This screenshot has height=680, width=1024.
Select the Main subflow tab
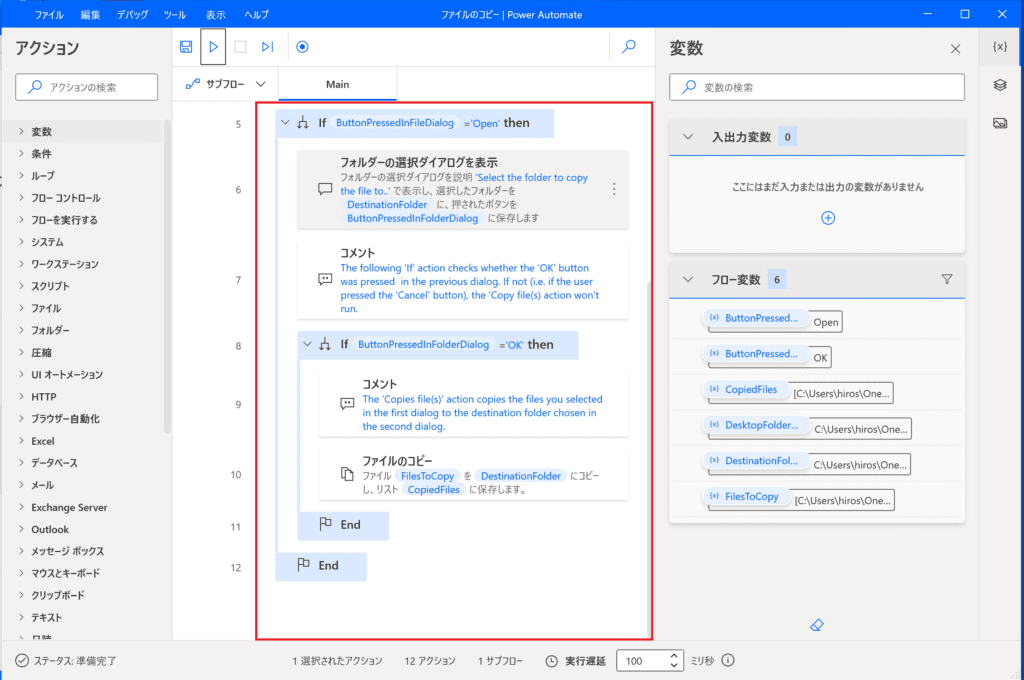[x=337, y=85]
